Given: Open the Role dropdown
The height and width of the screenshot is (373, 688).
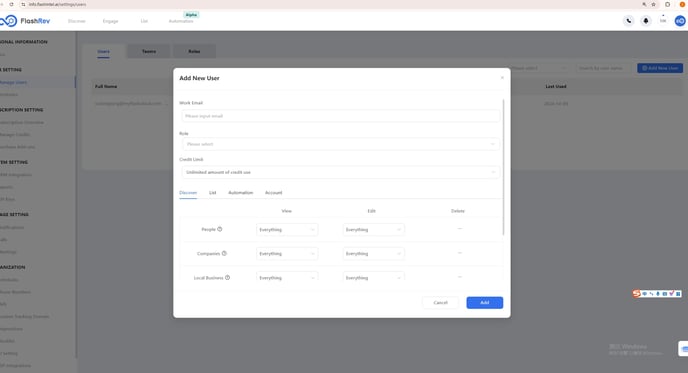Looking at the screenshot, I should pos(340,144).
